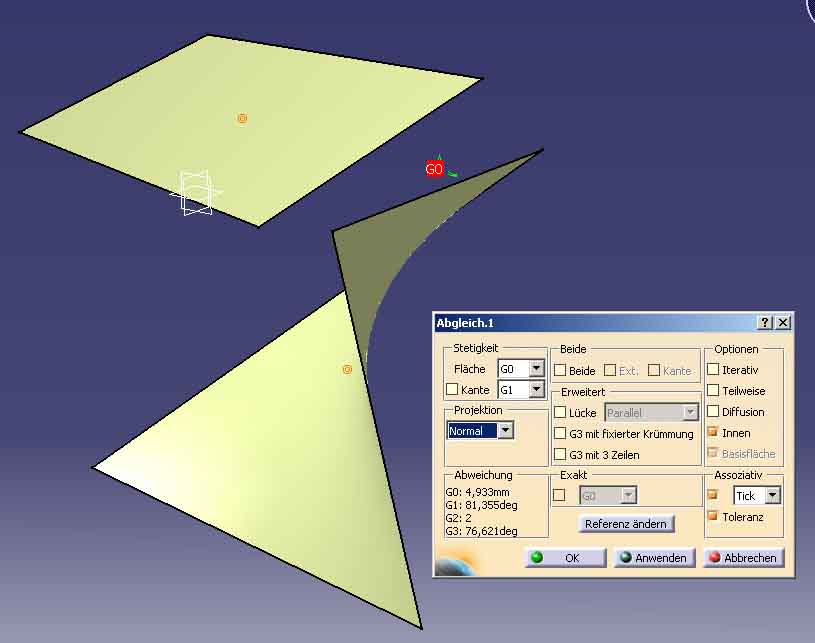The height and width of the screenshot is (643, 815).
Task: Toggle the Toleranz checkbox
Action: click(713, 516)
